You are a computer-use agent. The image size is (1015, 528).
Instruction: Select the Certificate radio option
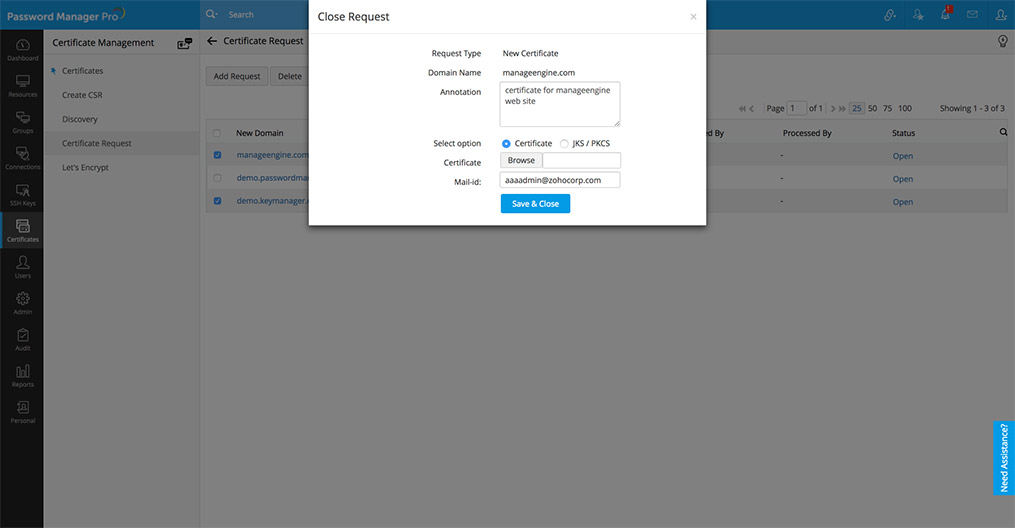point(506,144)
